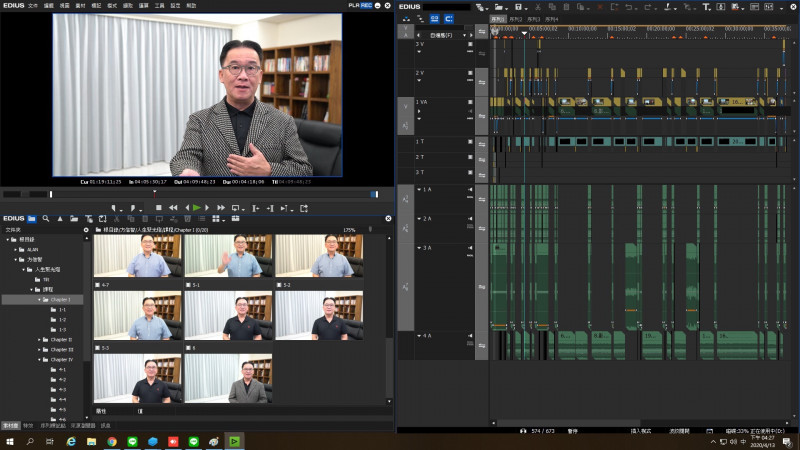
Task: Toggle the video mute box on track 1 VA
Action: click(x=470, y=102)
